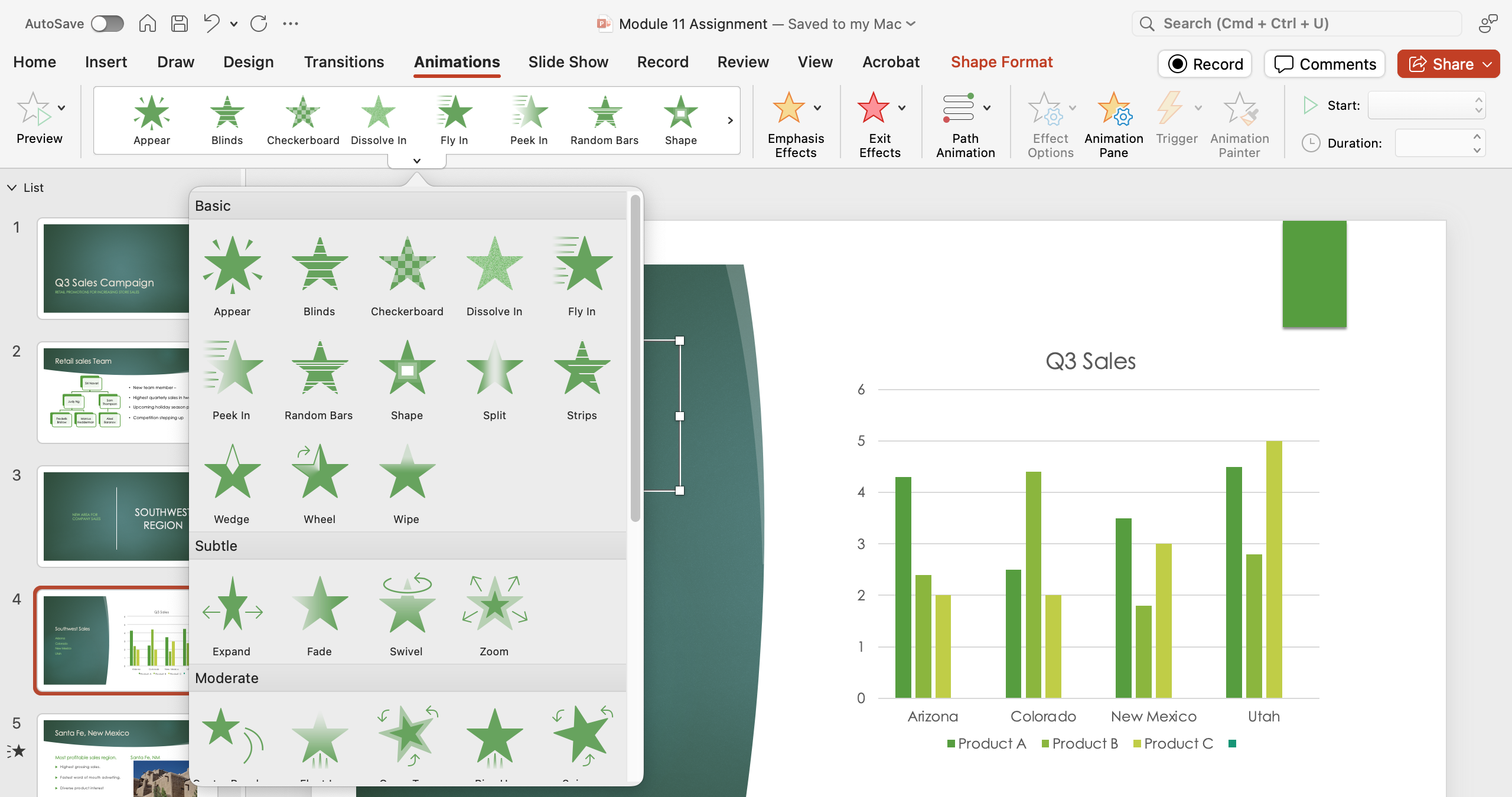
Task: Click the Product A legend swatch
Action: 951,744
